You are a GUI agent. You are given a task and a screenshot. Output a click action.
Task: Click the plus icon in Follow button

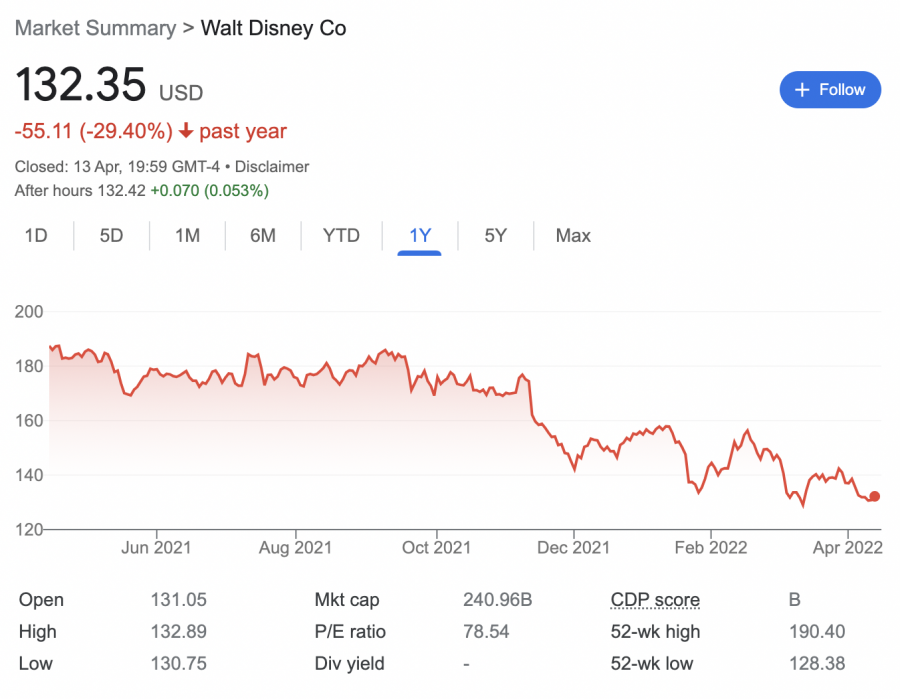(x=801, y=90)
